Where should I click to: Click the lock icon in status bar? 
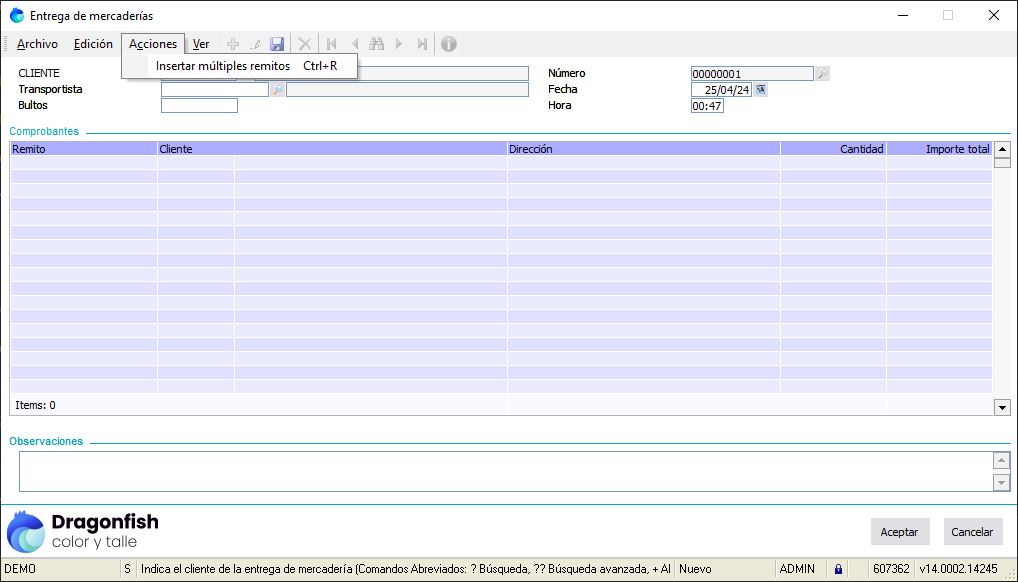point(838,569)
